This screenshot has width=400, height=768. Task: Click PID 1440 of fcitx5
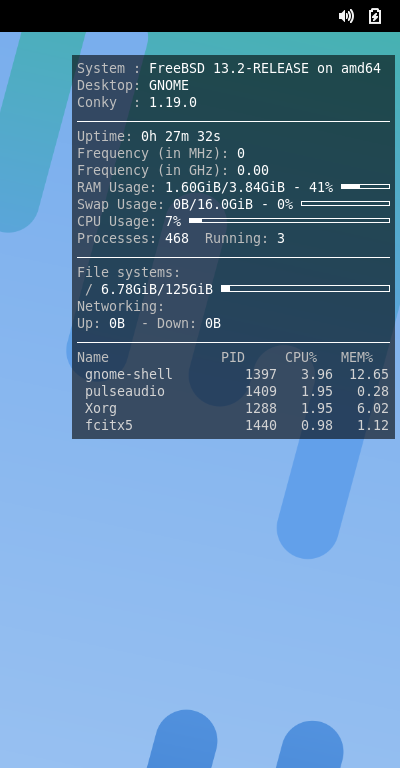261,425
